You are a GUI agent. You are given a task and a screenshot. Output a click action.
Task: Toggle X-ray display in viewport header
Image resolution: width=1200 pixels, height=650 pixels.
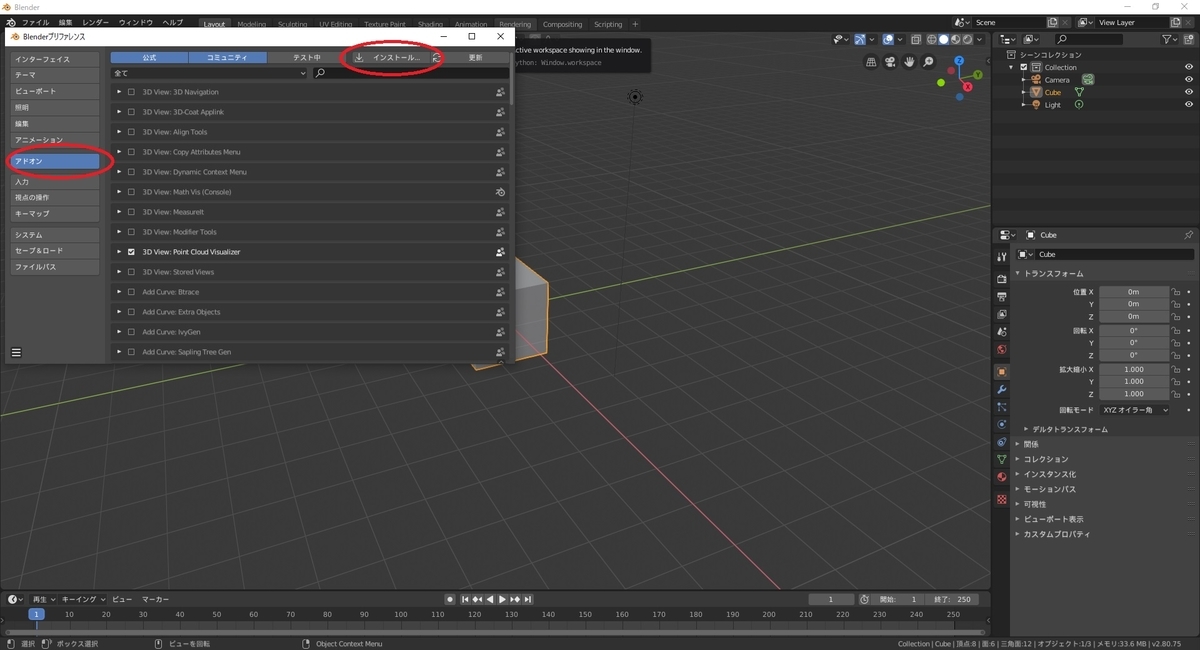(915, 39)
